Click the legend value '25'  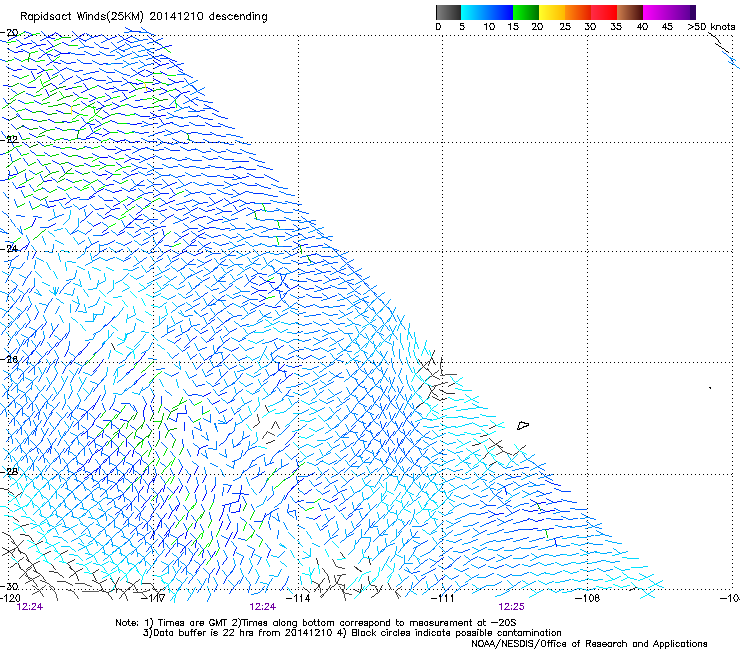pyautogui.click(x=565, y=27)
